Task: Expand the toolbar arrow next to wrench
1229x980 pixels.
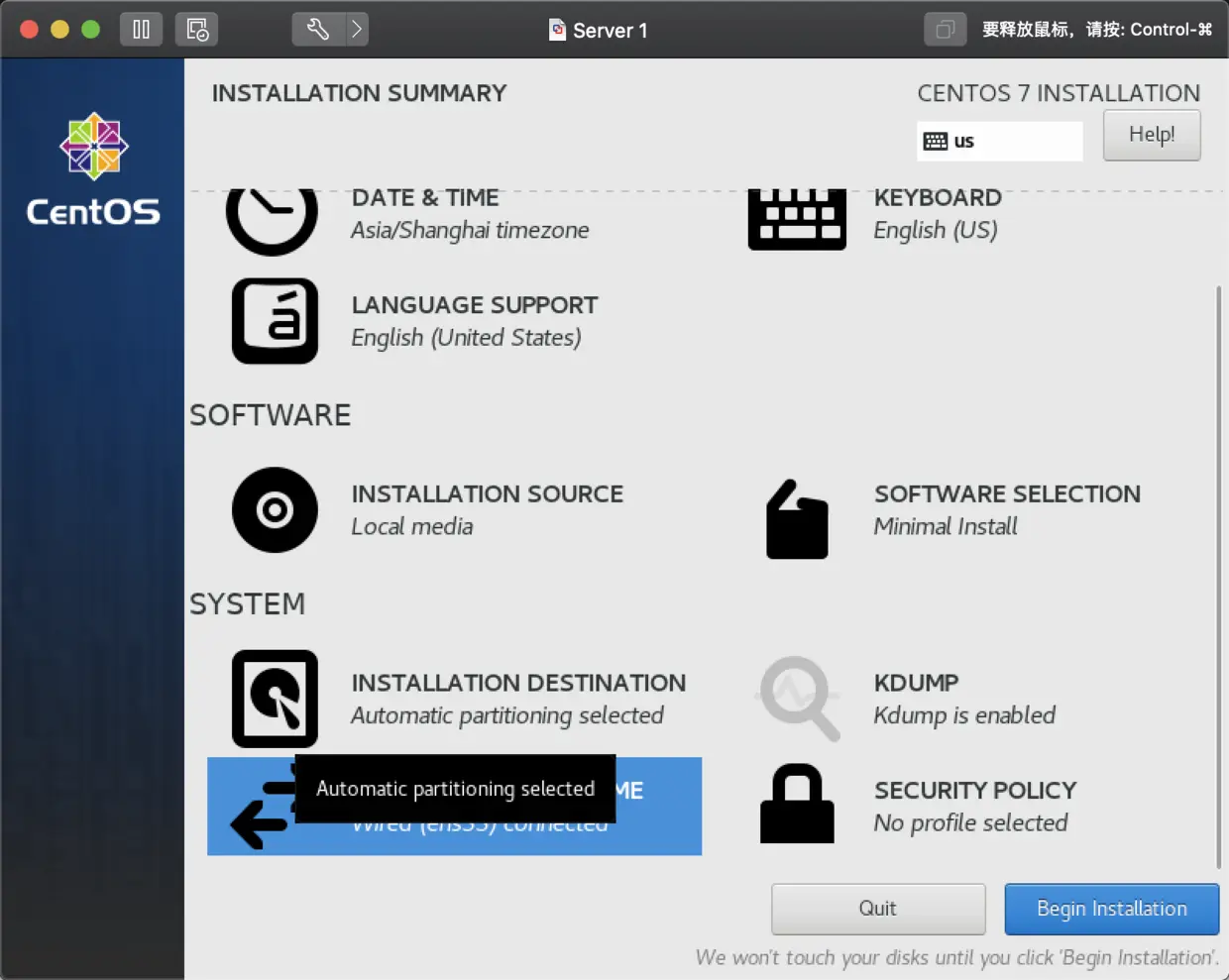Action: click(357, 29)
